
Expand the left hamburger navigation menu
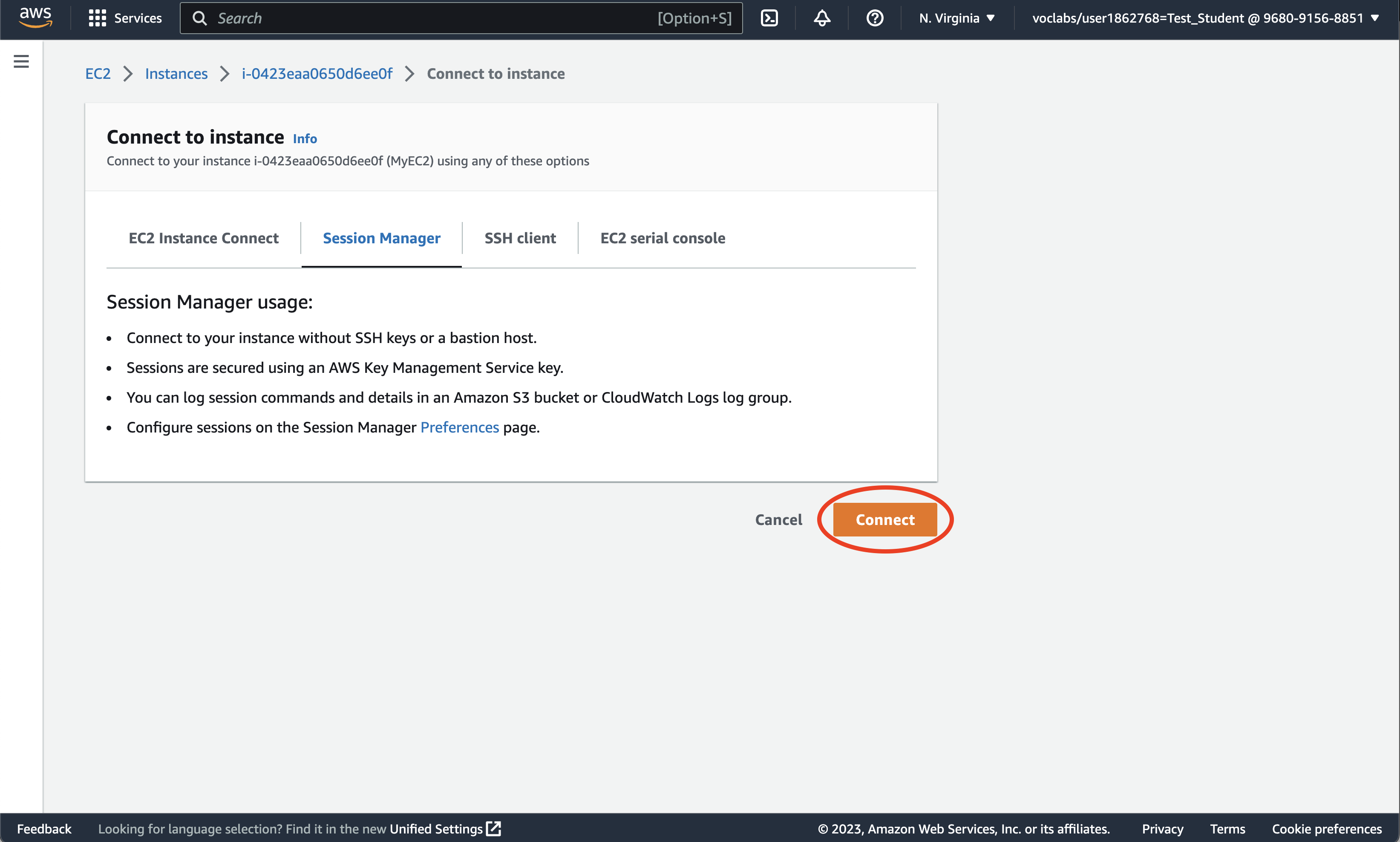[x=21, y=61]
